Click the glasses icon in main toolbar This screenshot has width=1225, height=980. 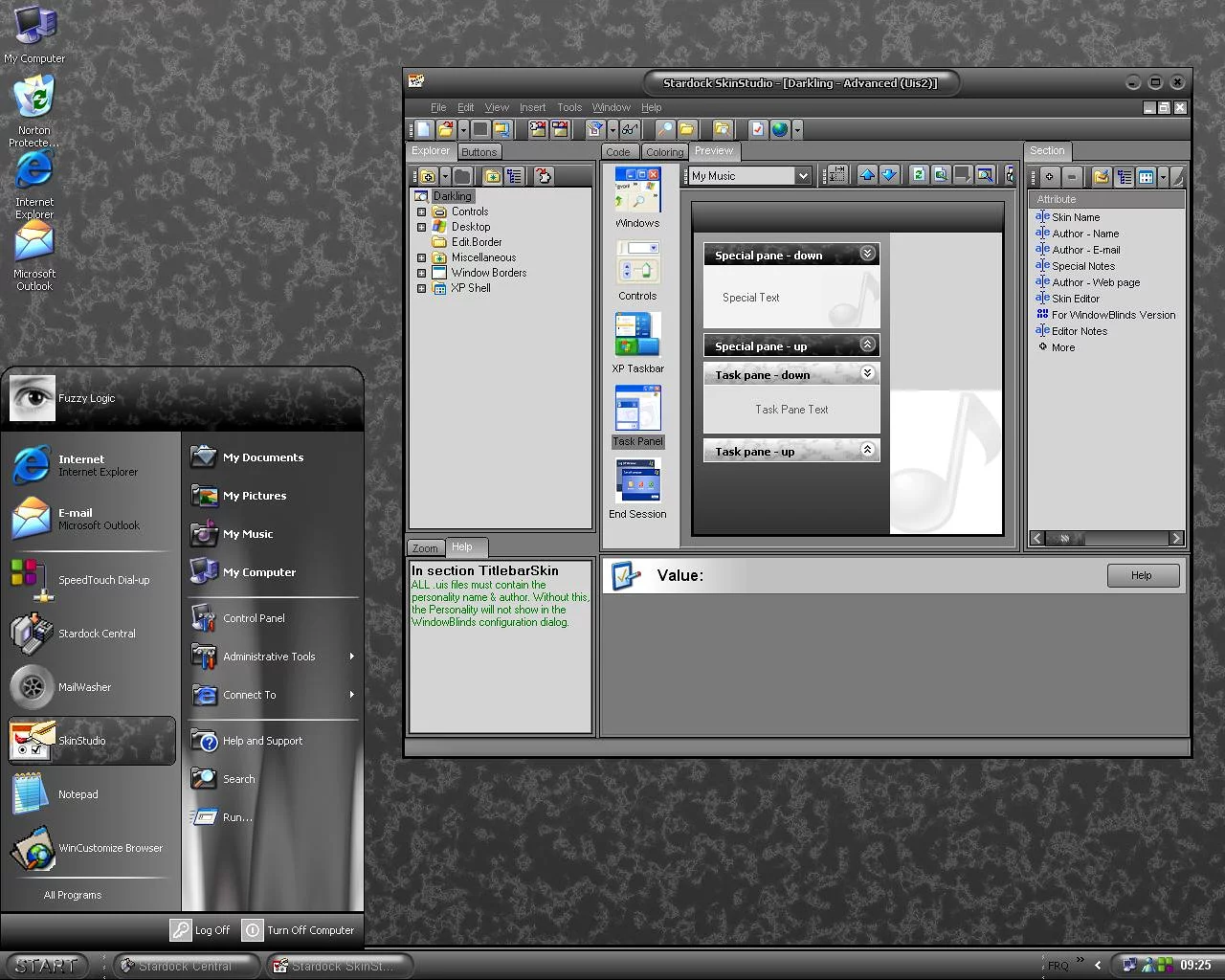(x=629, y=129)
